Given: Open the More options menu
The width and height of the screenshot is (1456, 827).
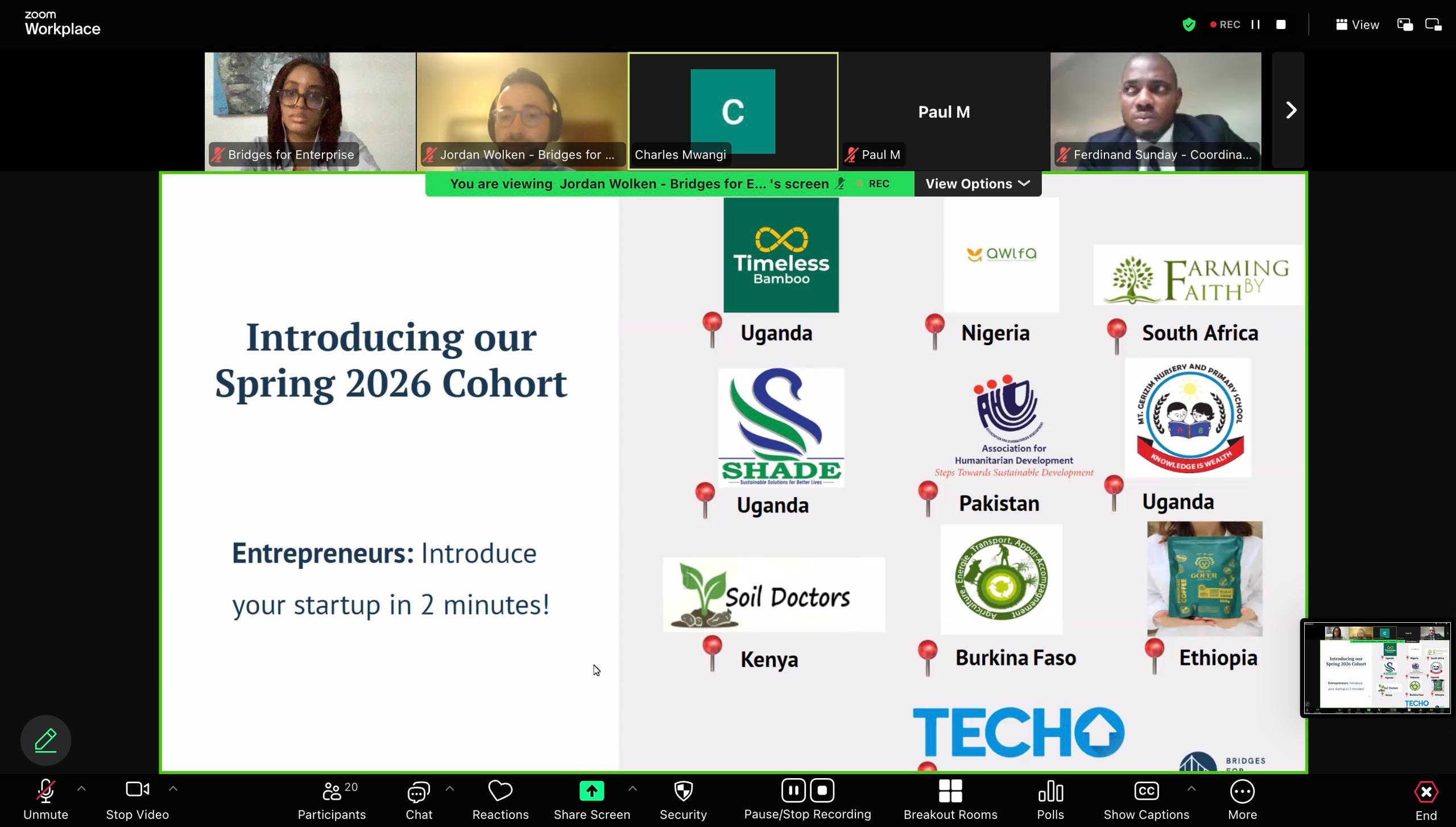Looking at the screenshot, I should coord(1242,799).
